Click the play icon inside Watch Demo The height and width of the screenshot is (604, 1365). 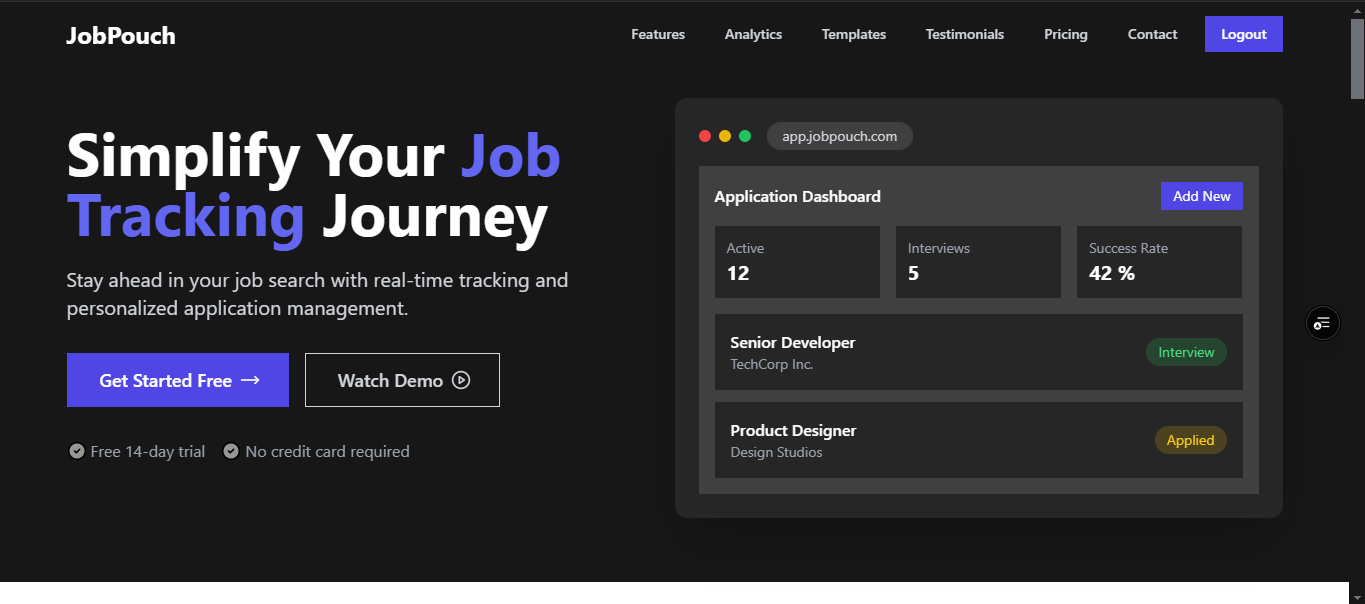click(x=460, y=380)
